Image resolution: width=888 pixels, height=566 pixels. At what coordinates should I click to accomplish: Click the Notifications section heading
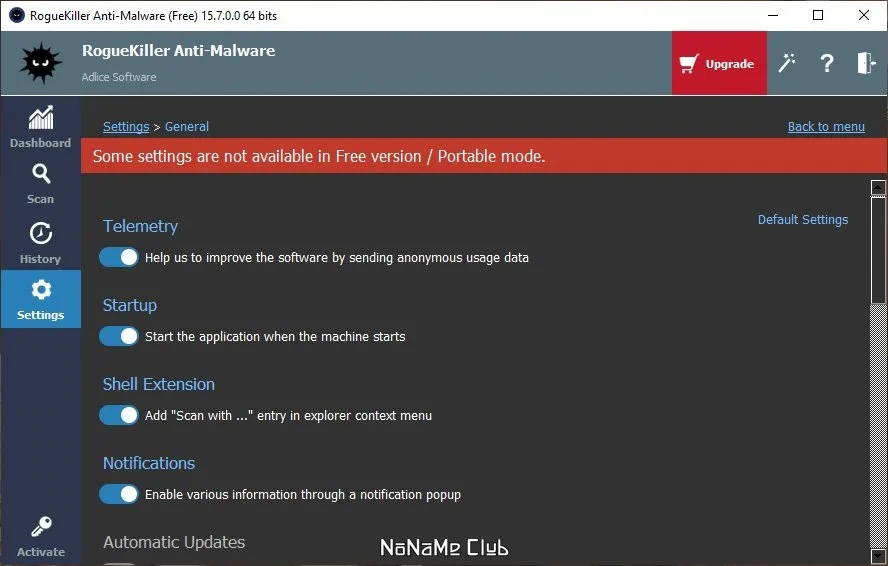[x=149, y=463]
